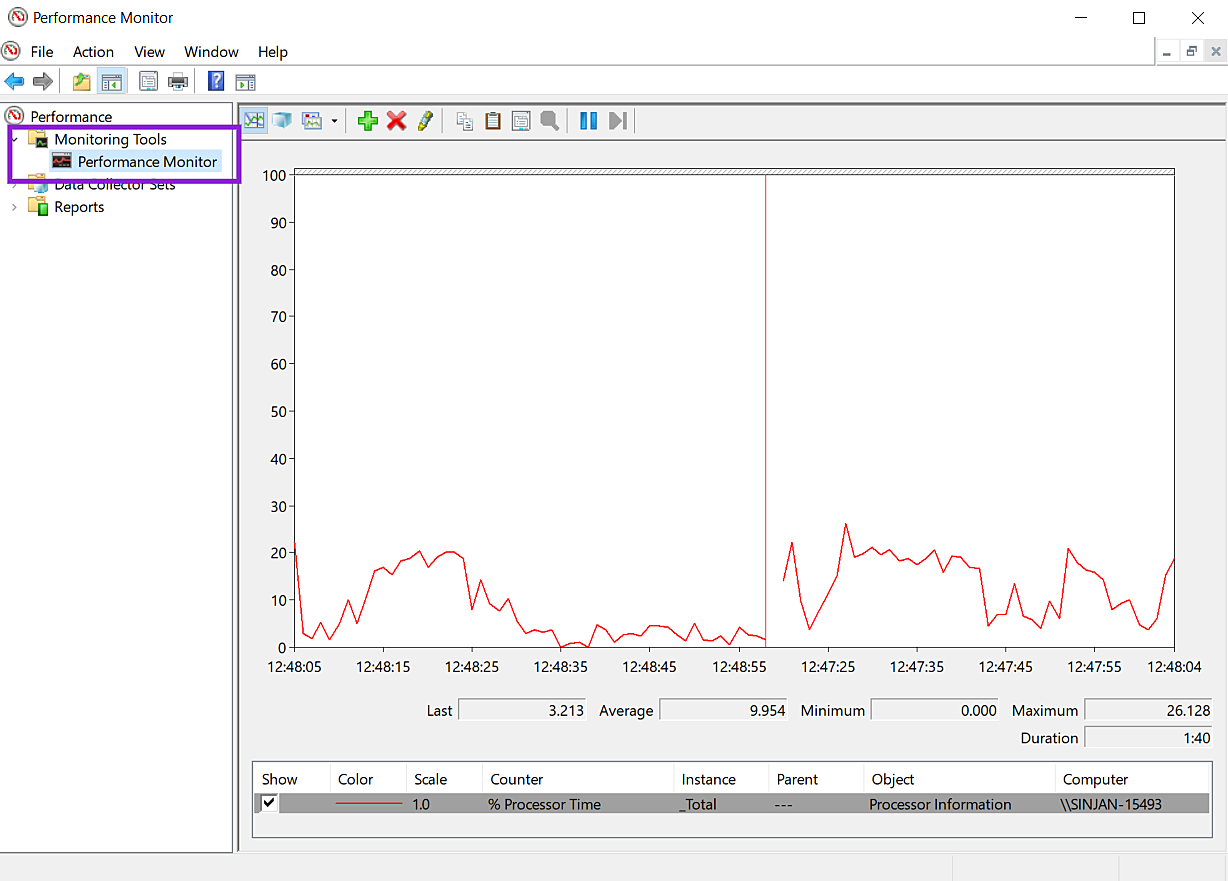Open the View menu
This screenshot has width=1228, height=881.
(x=149, y=52)
